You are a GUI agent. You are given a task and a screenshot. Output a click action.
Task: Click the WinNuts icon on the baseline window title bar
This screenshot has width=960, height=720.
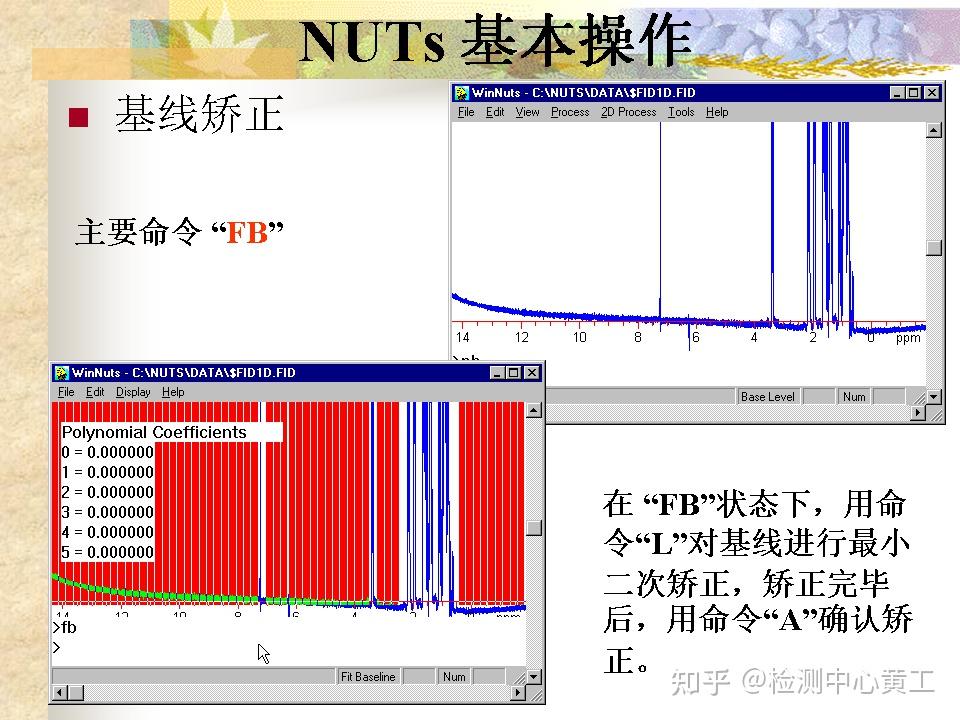pyautogui.click(x=60, y=370)
